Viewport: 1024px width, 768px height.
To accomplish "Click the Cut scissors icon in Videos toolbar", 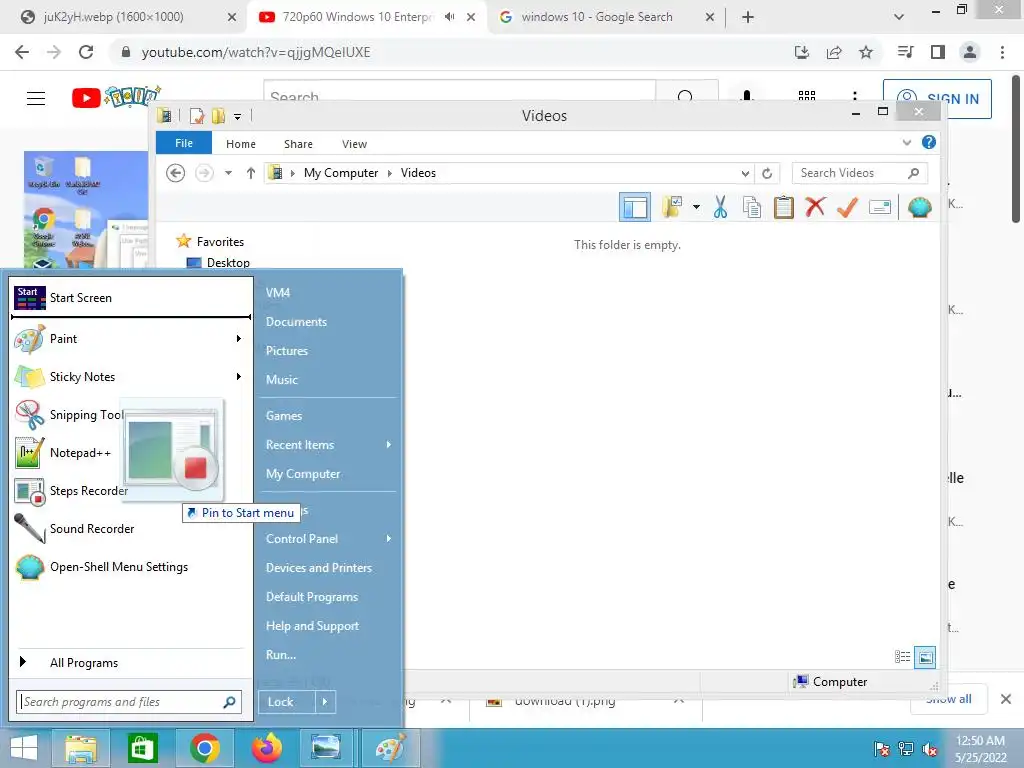I will pos(720,208).
